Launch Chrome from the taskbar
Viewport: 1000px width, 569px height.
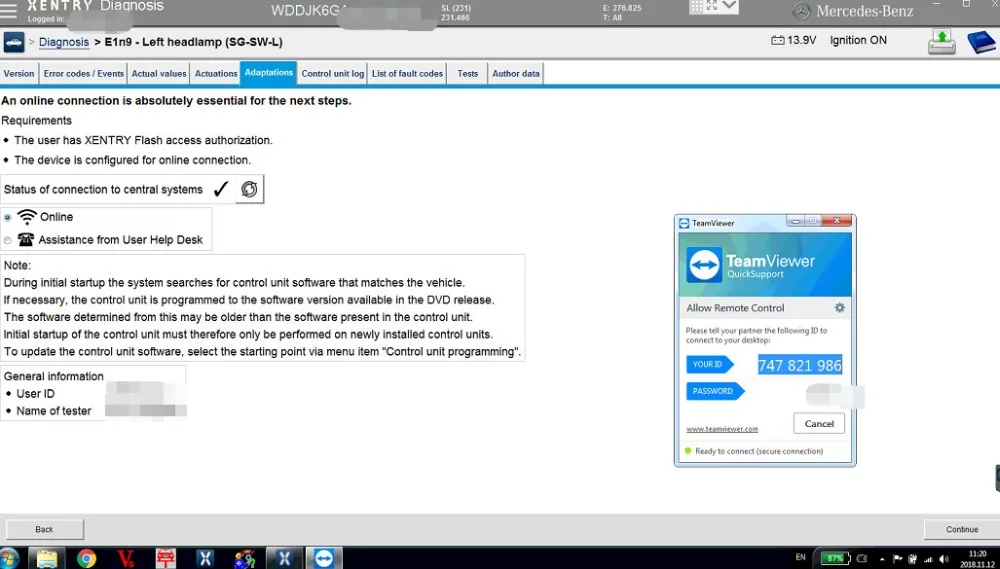pos(86,559)
